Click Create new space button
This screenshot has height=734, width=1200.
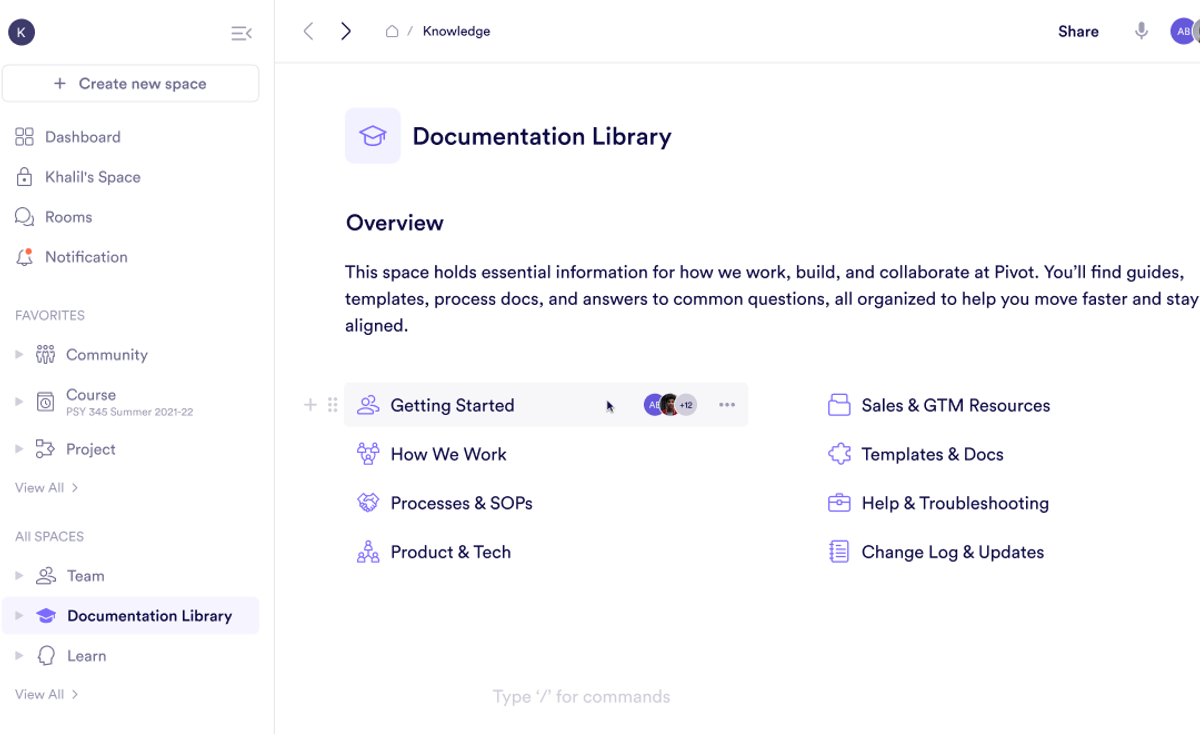(x=130, y=84)
